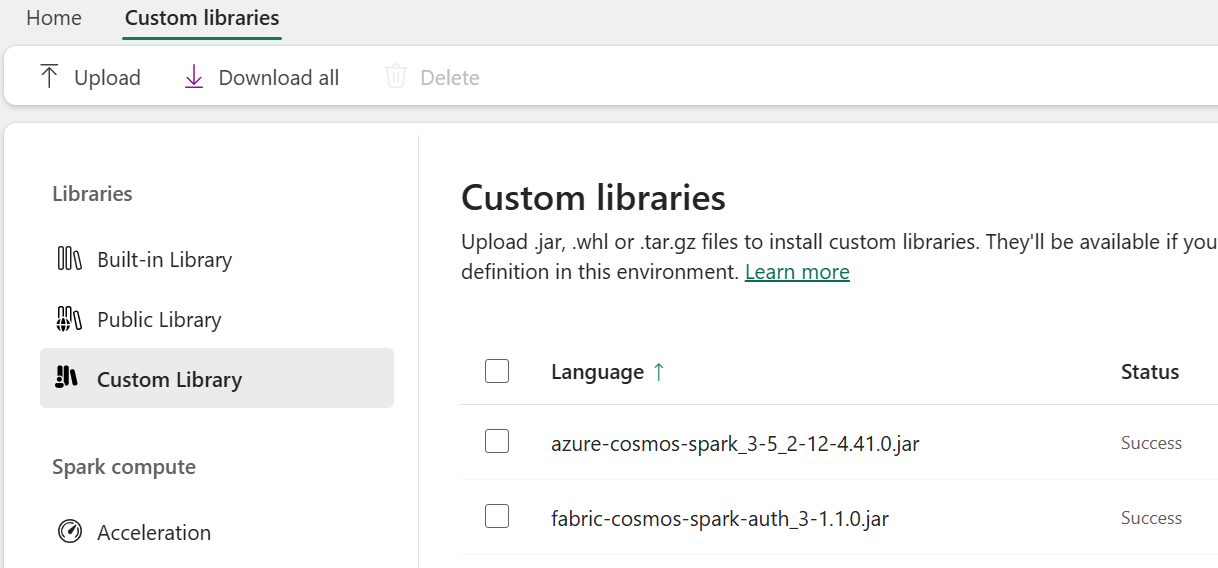The height and width of the screenshot is (568, 1218).
Task: Click azure-cosmos-spark_3-5_2-12-4.41.0.jar file name
Action: tap(735, 443)
